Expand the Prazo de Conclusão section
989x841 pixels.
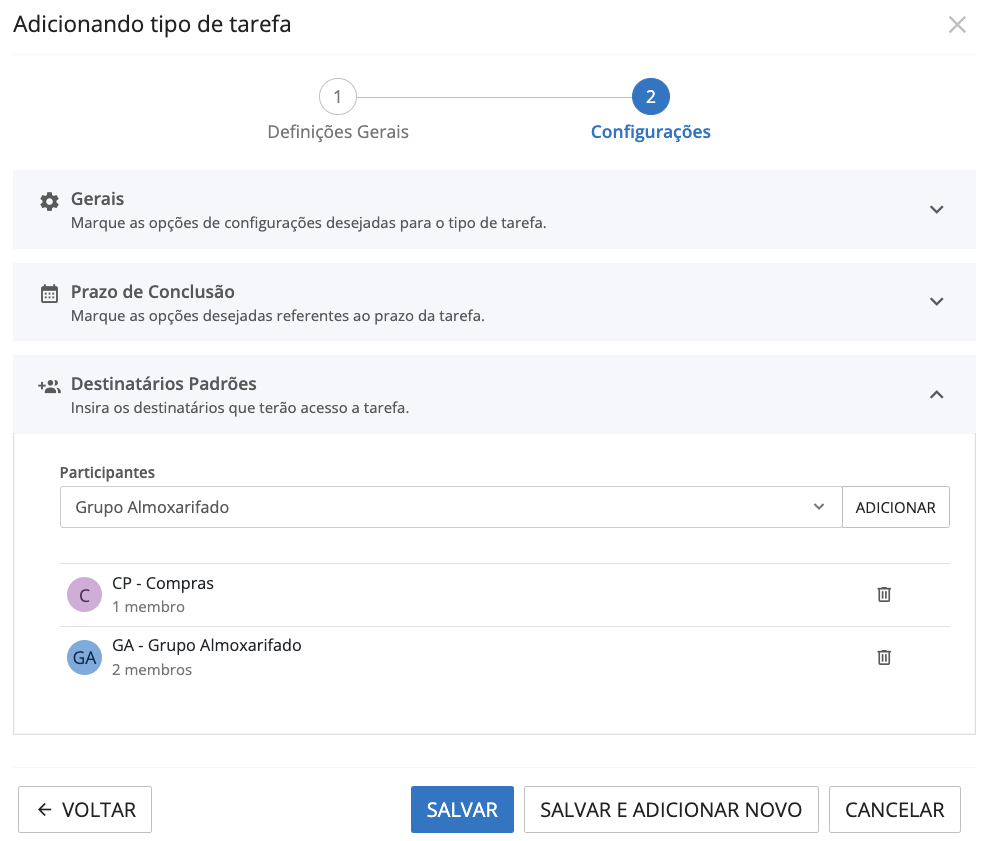coord(937,301)
